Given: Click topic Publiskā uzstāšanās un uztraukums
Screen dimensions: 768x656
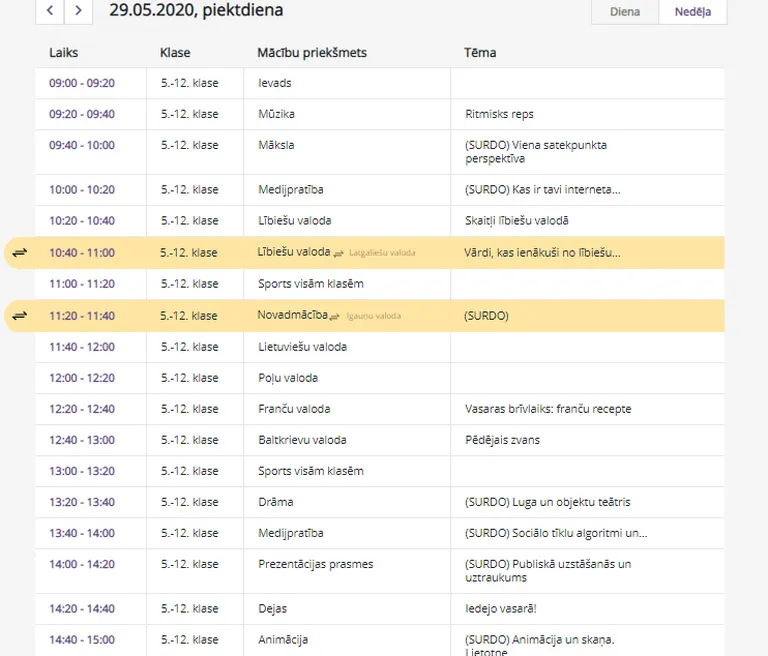Looking at the screenshot, I should [548, 571].
